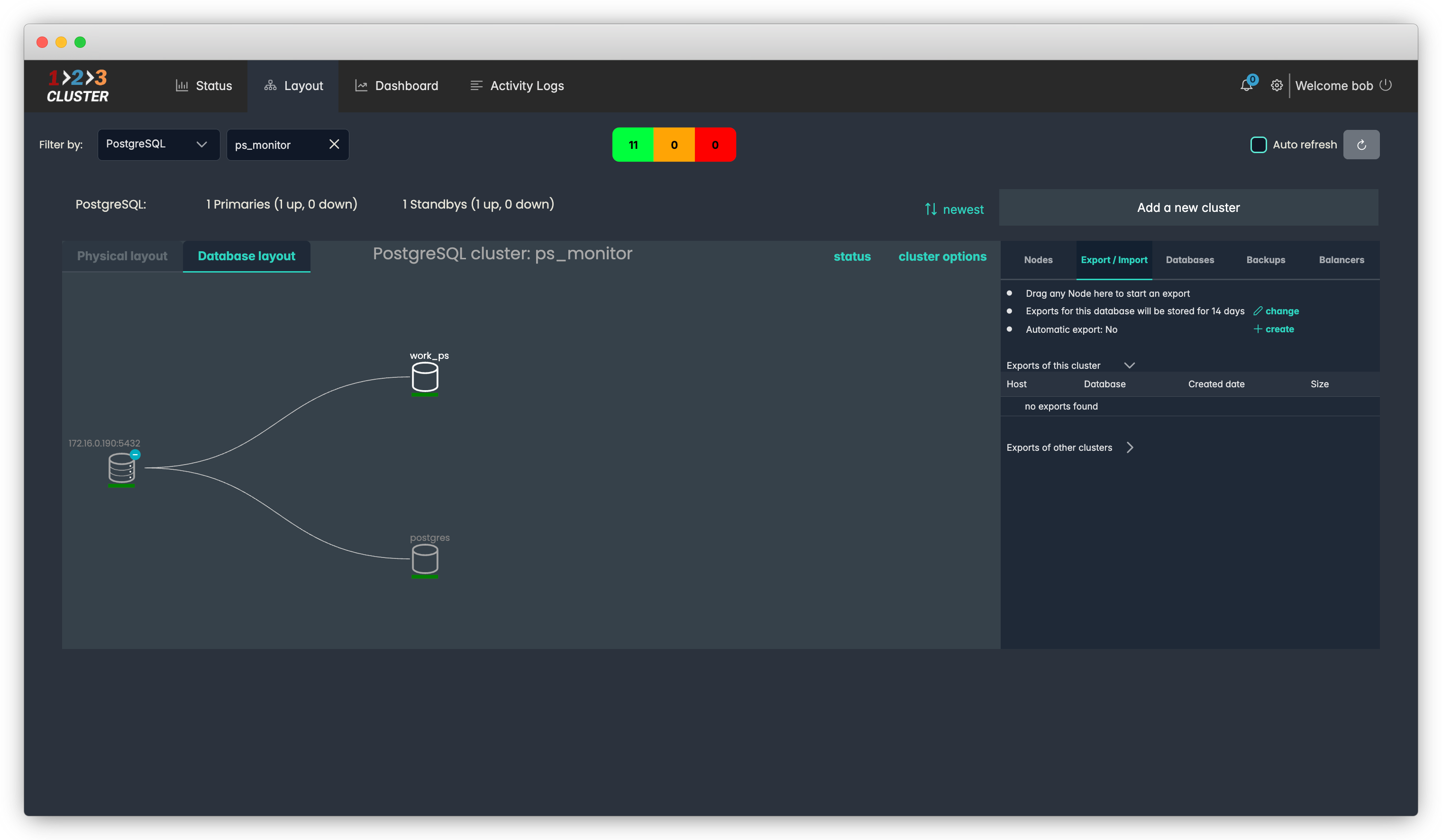Click Add a new cluster button
1442x840 pixels.
[1188, 208]
